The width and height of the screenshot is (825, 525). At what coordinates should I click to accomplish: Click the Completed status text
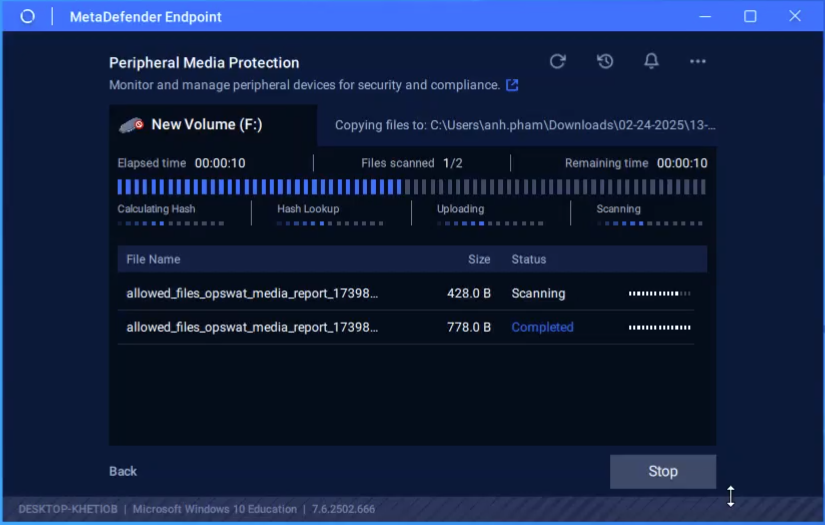point(542,327)
